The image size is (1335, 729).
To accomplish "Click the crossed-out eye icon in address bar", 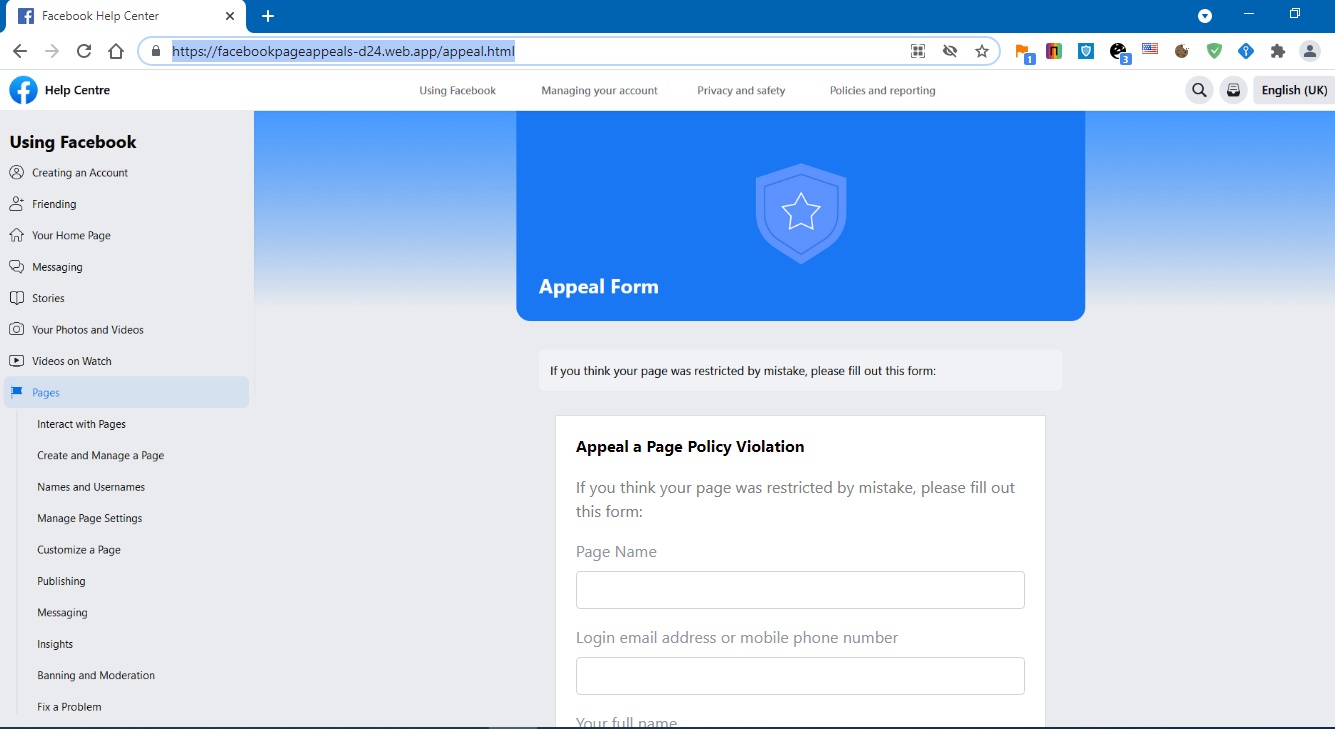I will [x=950, y=51].
